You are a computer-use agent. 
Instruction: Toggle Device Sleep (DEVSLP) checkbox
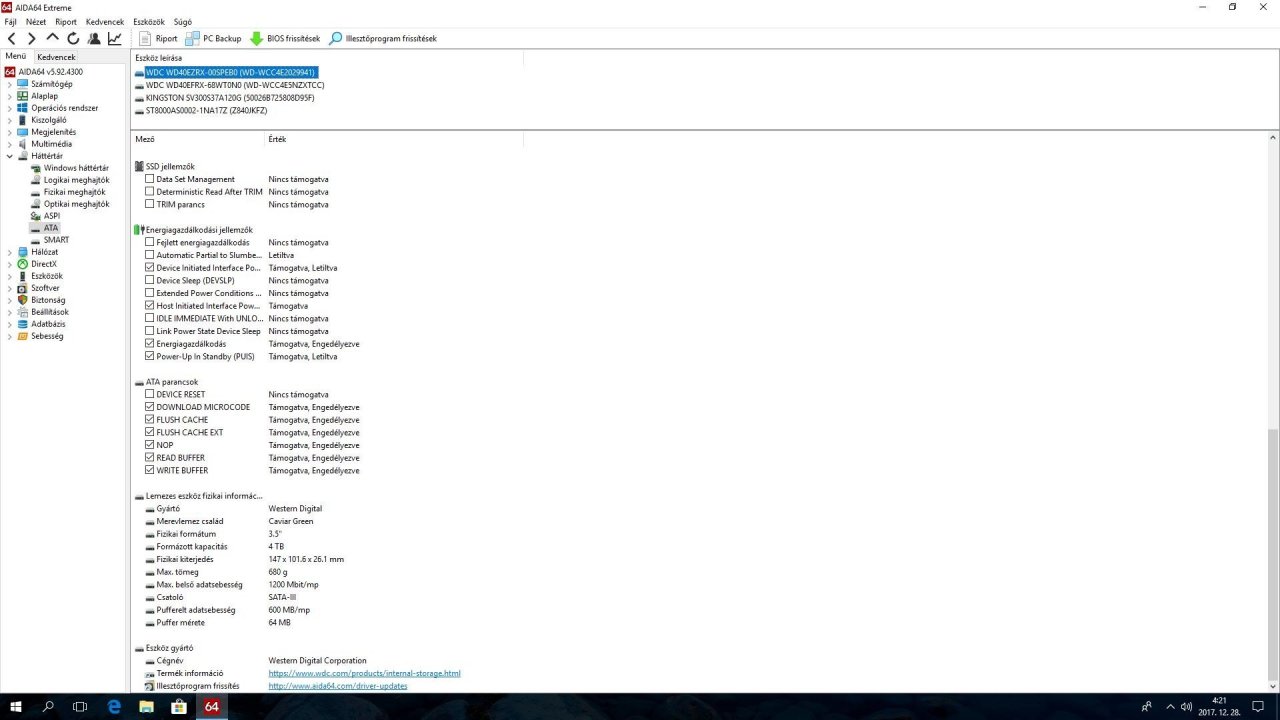coord(150,280)
